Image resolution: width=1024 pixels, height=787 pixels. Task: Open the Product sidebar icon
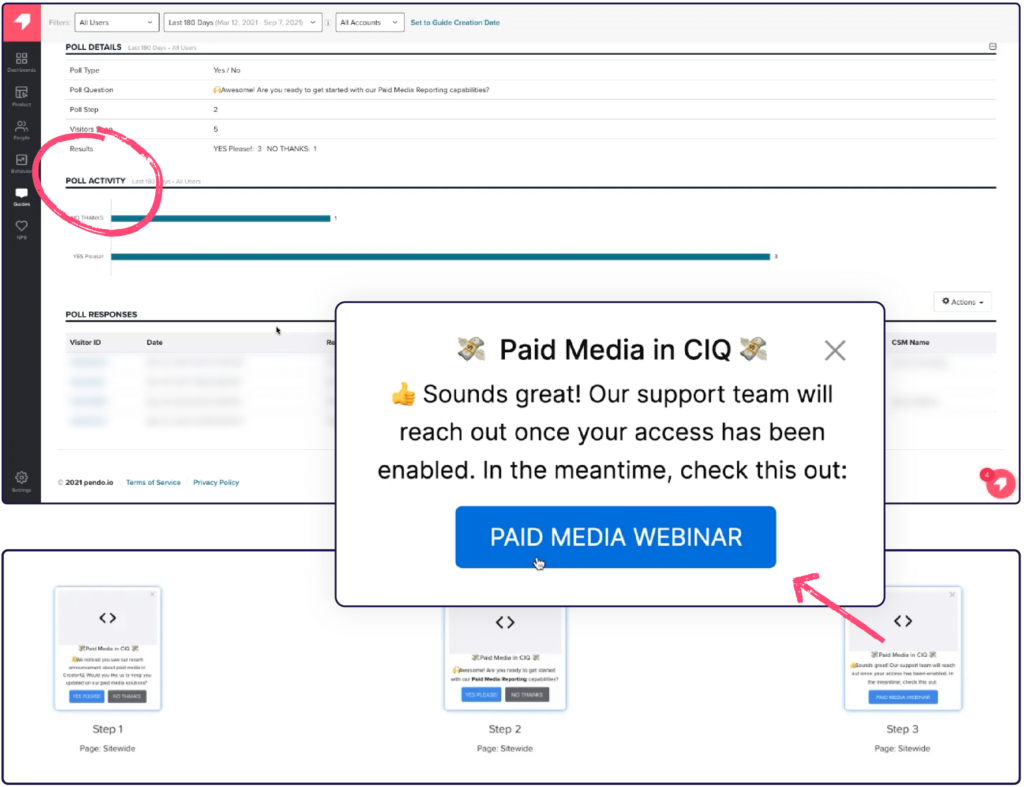click(x=22, y=95)
